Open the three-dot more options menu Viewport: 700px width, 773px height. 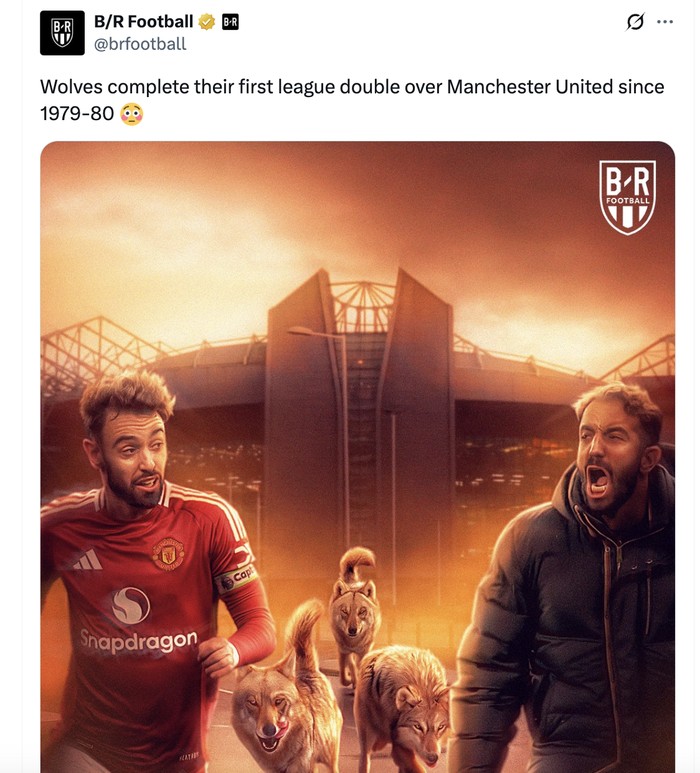[665, 22]
